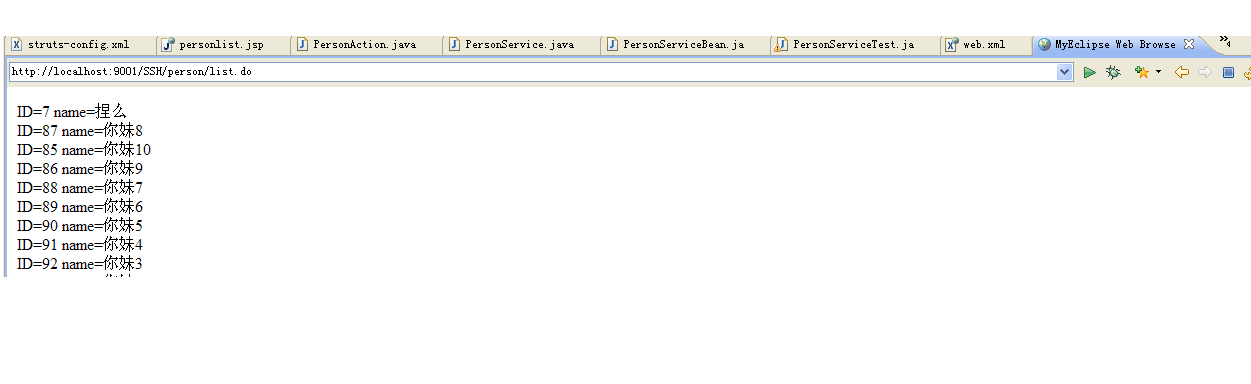Image resolution: width=1251 pixels, height=384 pixels.
Task: Select the PersonServiceTest.java tab
Action: pos(854,45)
